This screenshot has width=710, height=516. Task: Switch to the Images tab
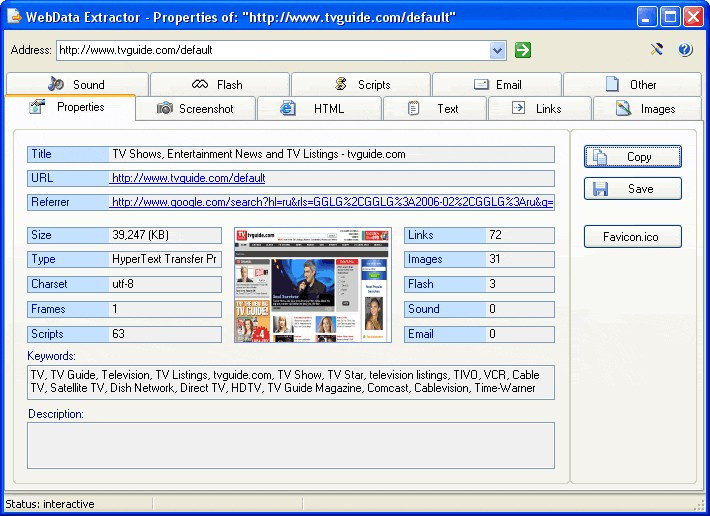pyautogui.click(x=648, y=109)
